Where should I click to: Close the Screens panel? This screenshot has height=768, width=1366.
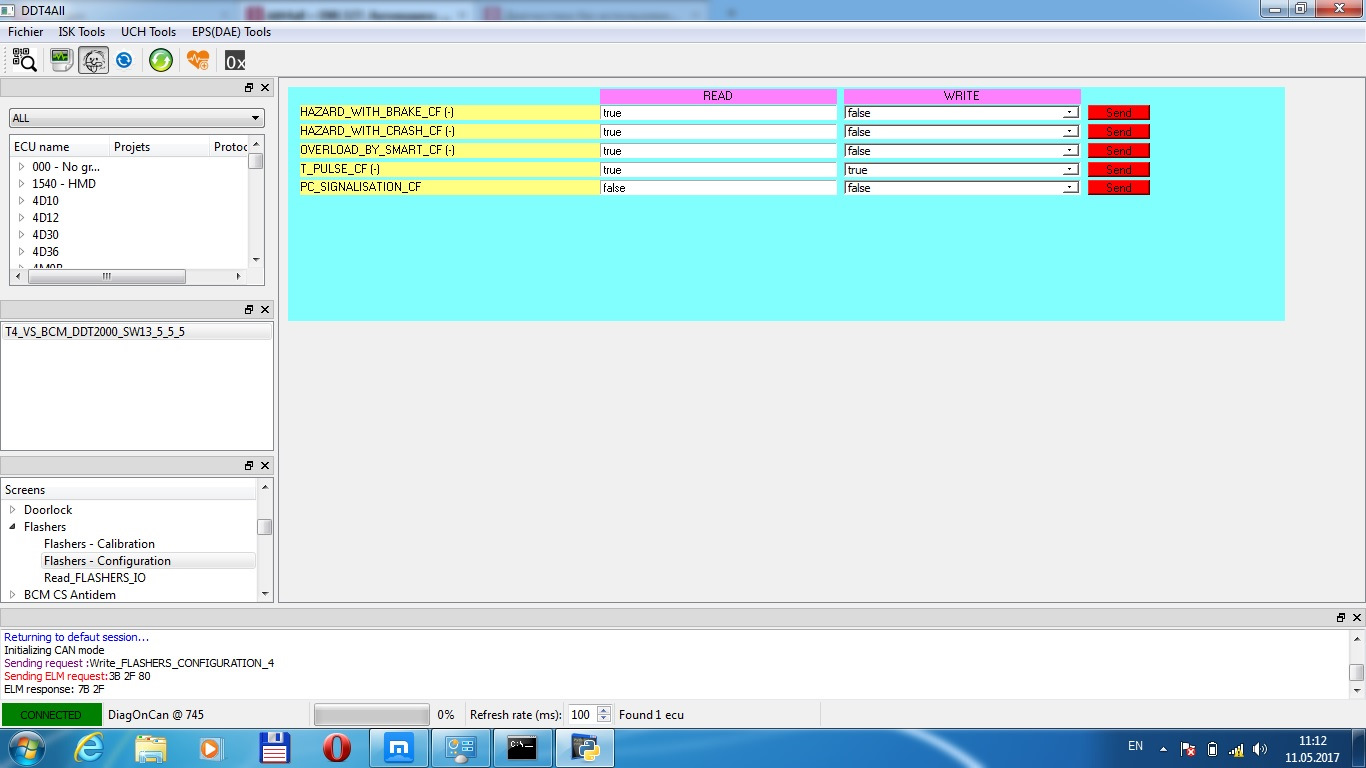[265, 466]
